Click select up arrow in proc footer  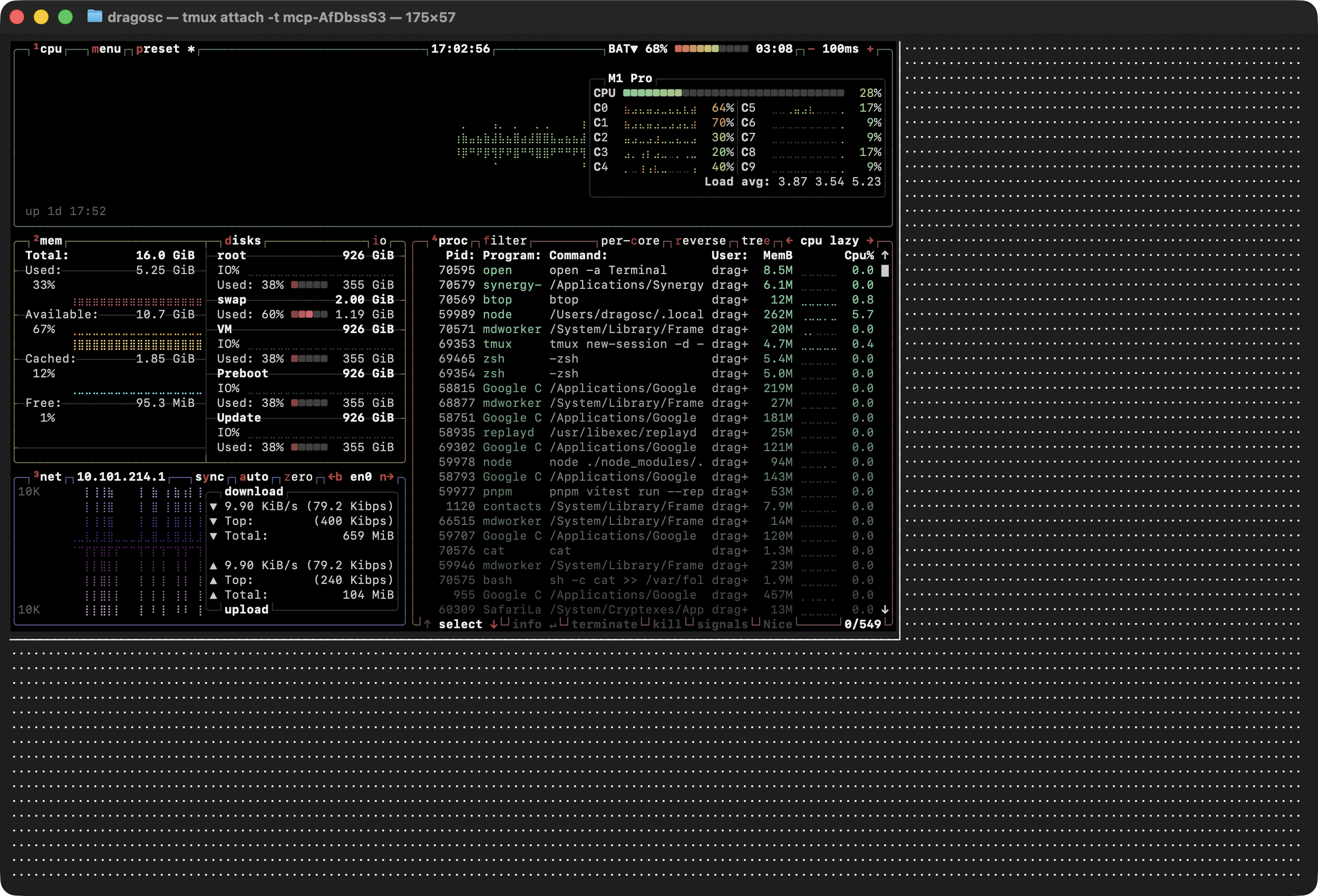[x=428, y=625]
